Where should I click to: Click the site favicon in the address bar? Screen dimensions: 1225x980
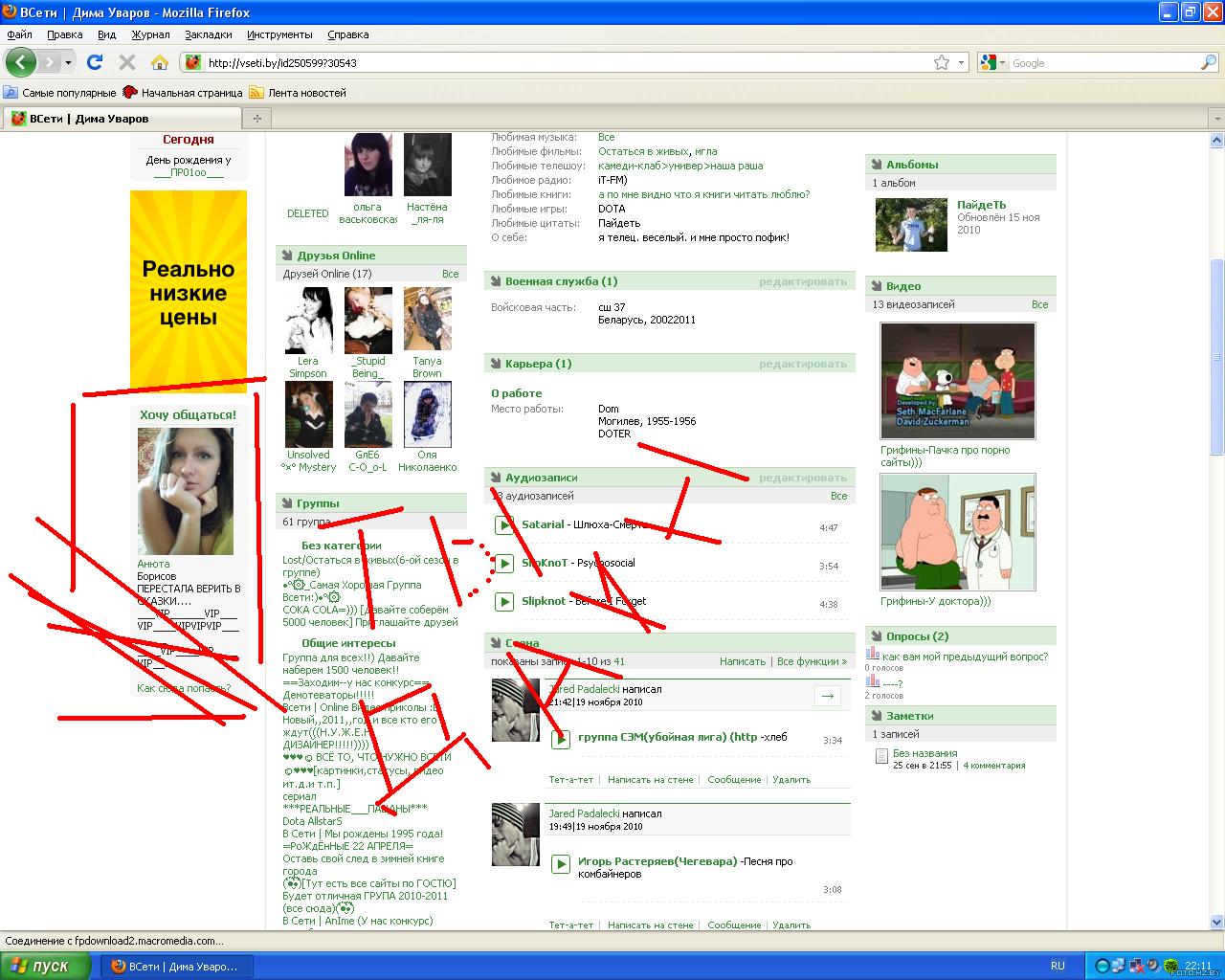coord(193,62)
